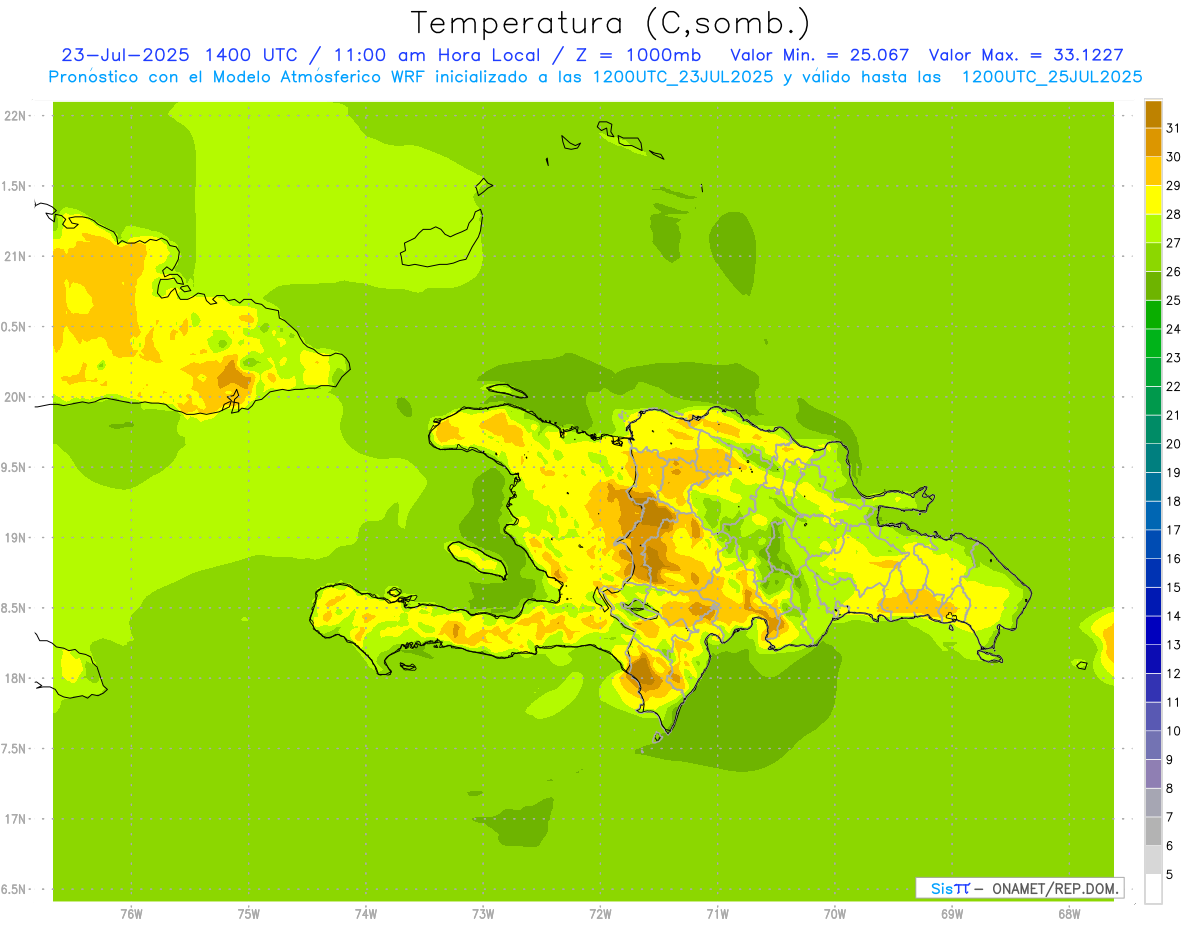Image resolution: width=1200 pixels, height=927 pixels.
Task: Click the colorbar label "19"
Action: [1174, 472]
